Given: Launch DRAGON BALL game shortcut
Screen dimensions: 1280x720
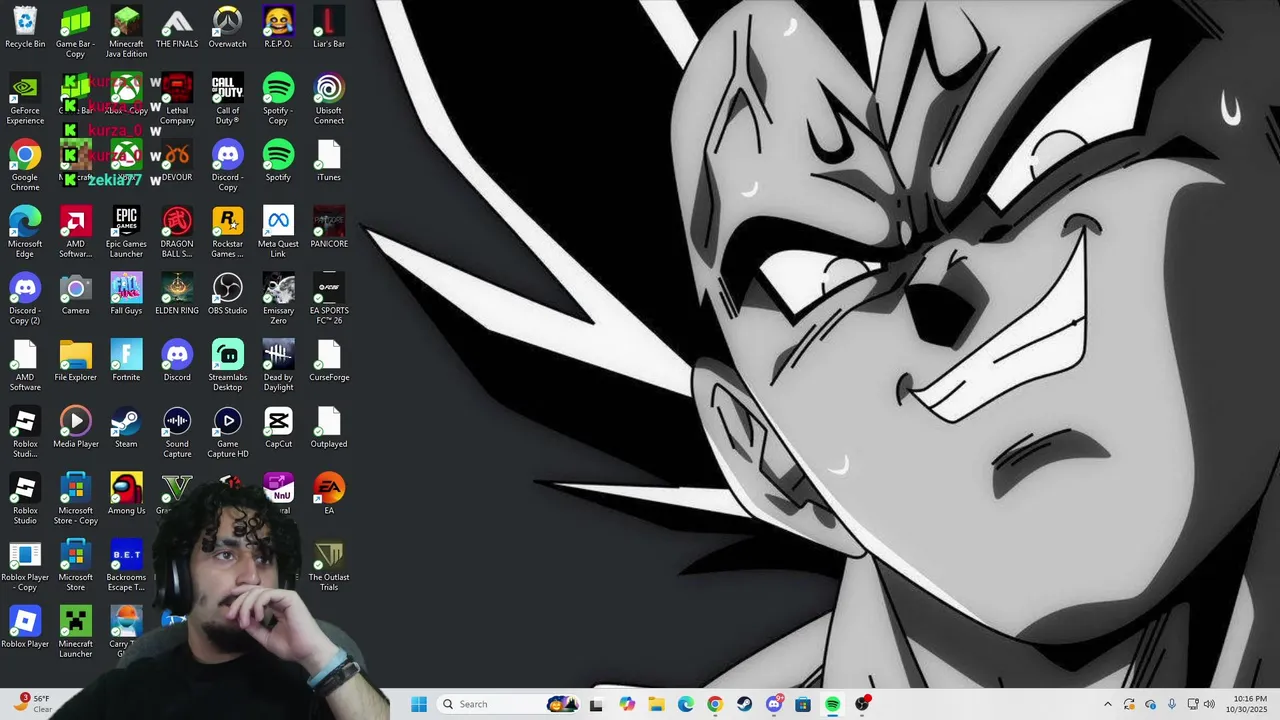Looking at the screenshot, I should tap(177, 231).
